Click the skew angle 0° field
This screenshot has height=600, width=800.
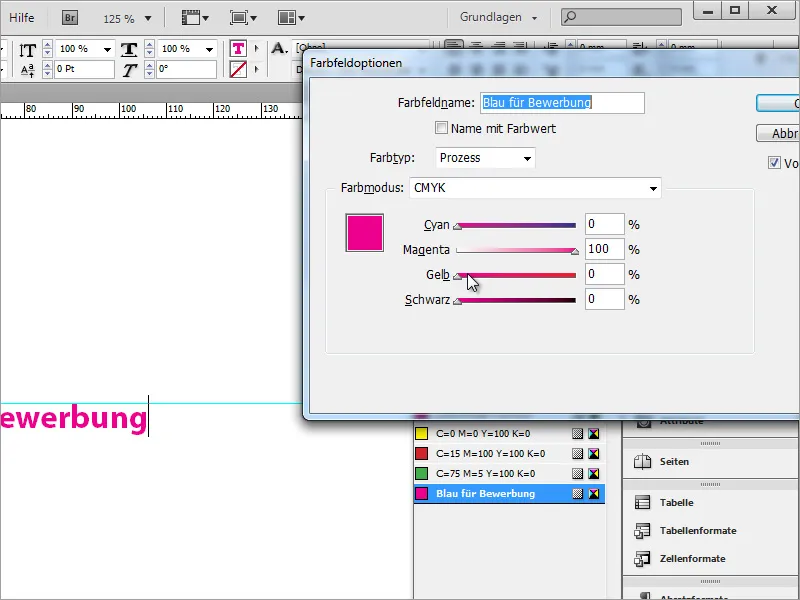click(186, 69)
